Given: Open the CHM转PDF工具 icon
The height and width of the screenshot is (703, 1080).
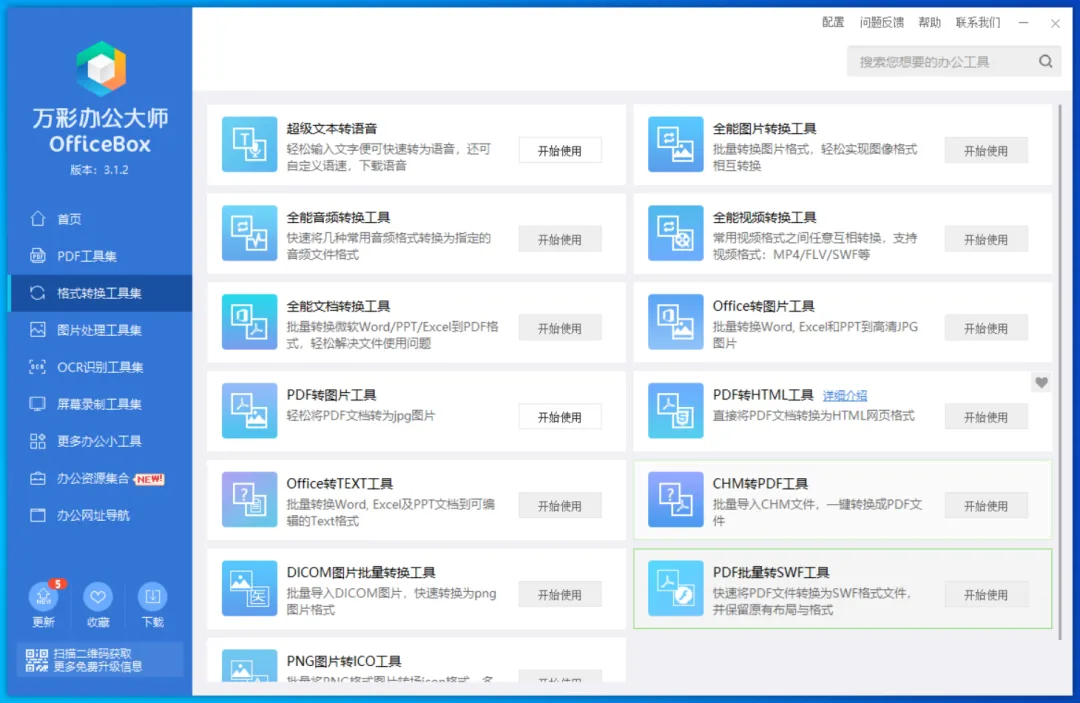Looking at the screenshot, I should pos(675,499).
